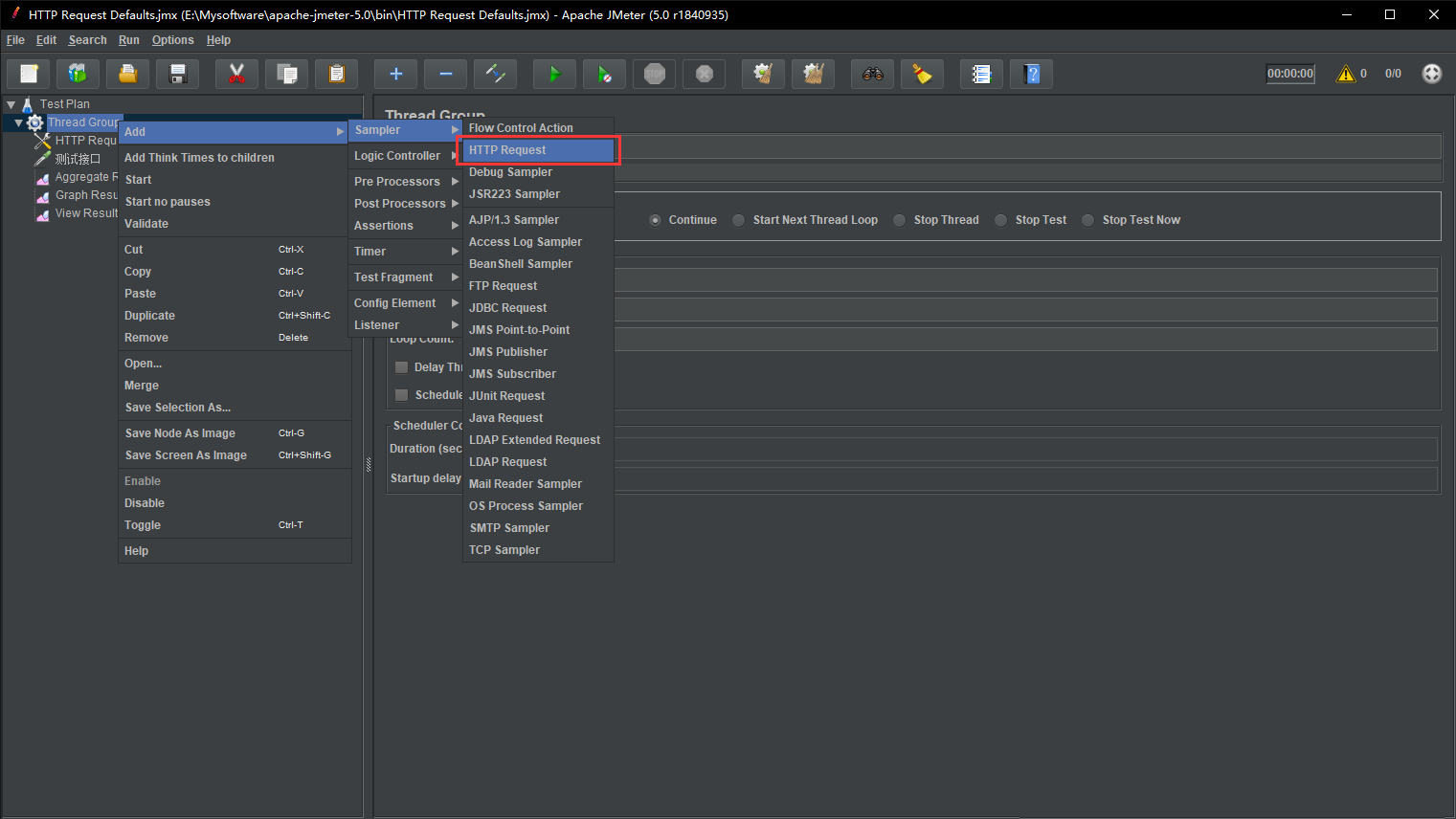Click the Duration seconds input field

(1024, 449)
